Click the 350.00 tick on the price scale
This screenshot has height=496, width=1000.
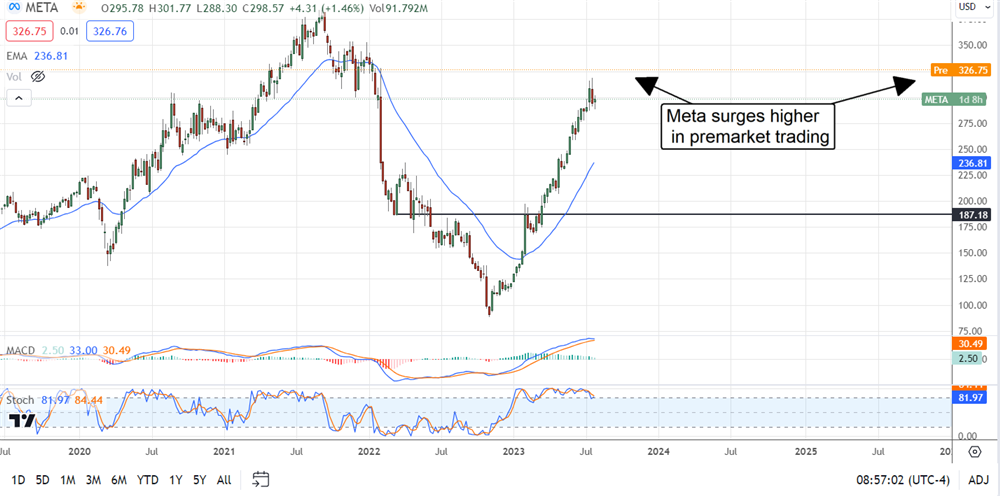(971, 45)
